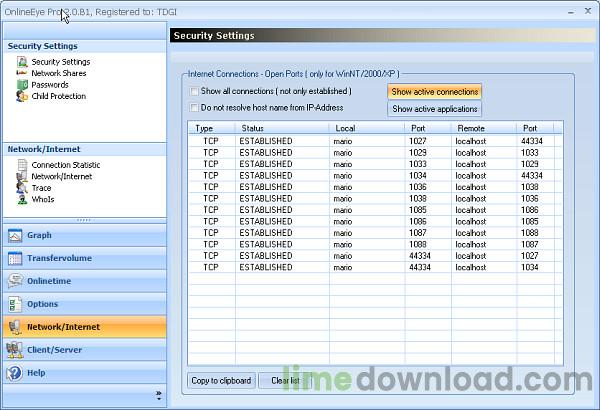600x410 pixels.
Task: Click Copy to clipboard button
Action: click(x=221, y=381)
